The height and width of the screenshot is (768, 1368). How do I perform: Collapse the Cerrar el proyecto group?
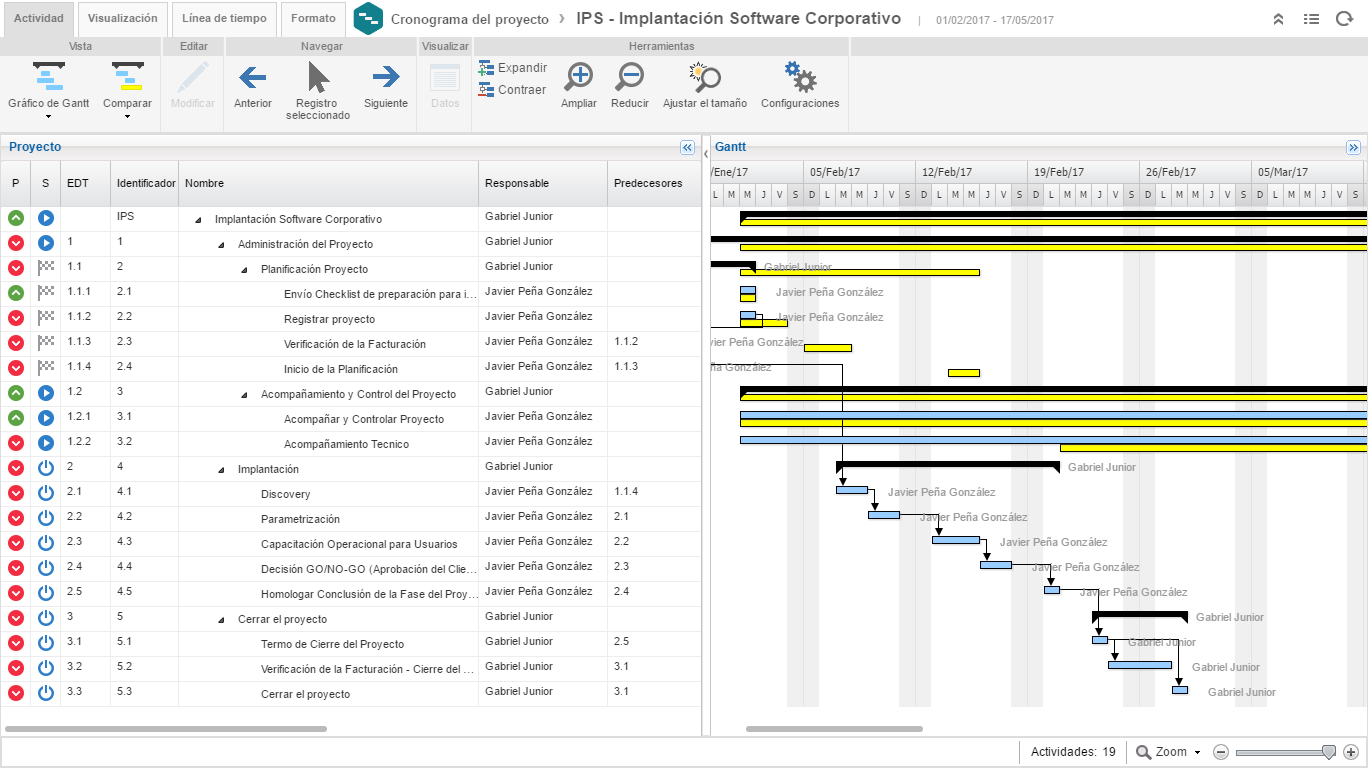pyautogui.click(x=221, y=620)
